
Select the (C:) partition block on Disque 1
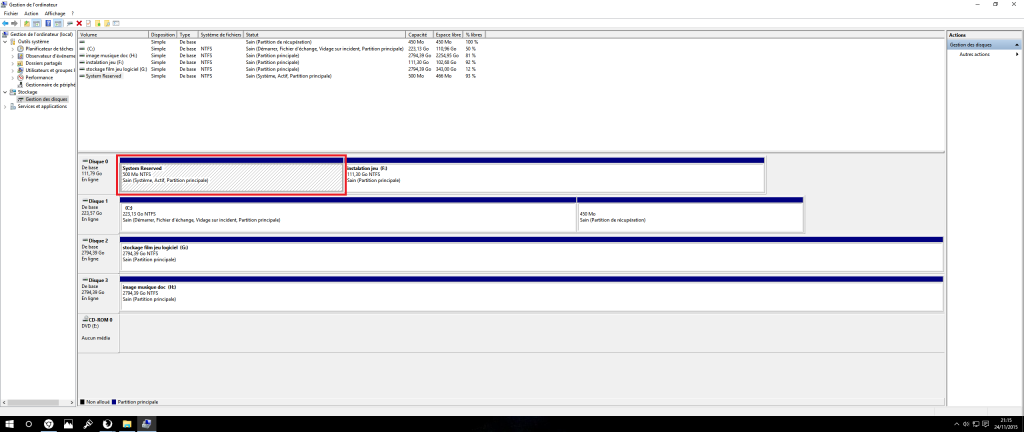(347, 215)
